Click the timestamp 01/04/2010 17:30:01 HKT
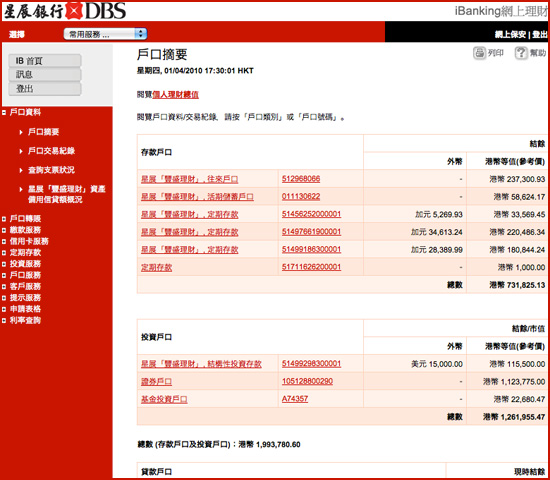The width and height of the screenshot is (550, 480). pyautogui.click(x=209, y=71)
